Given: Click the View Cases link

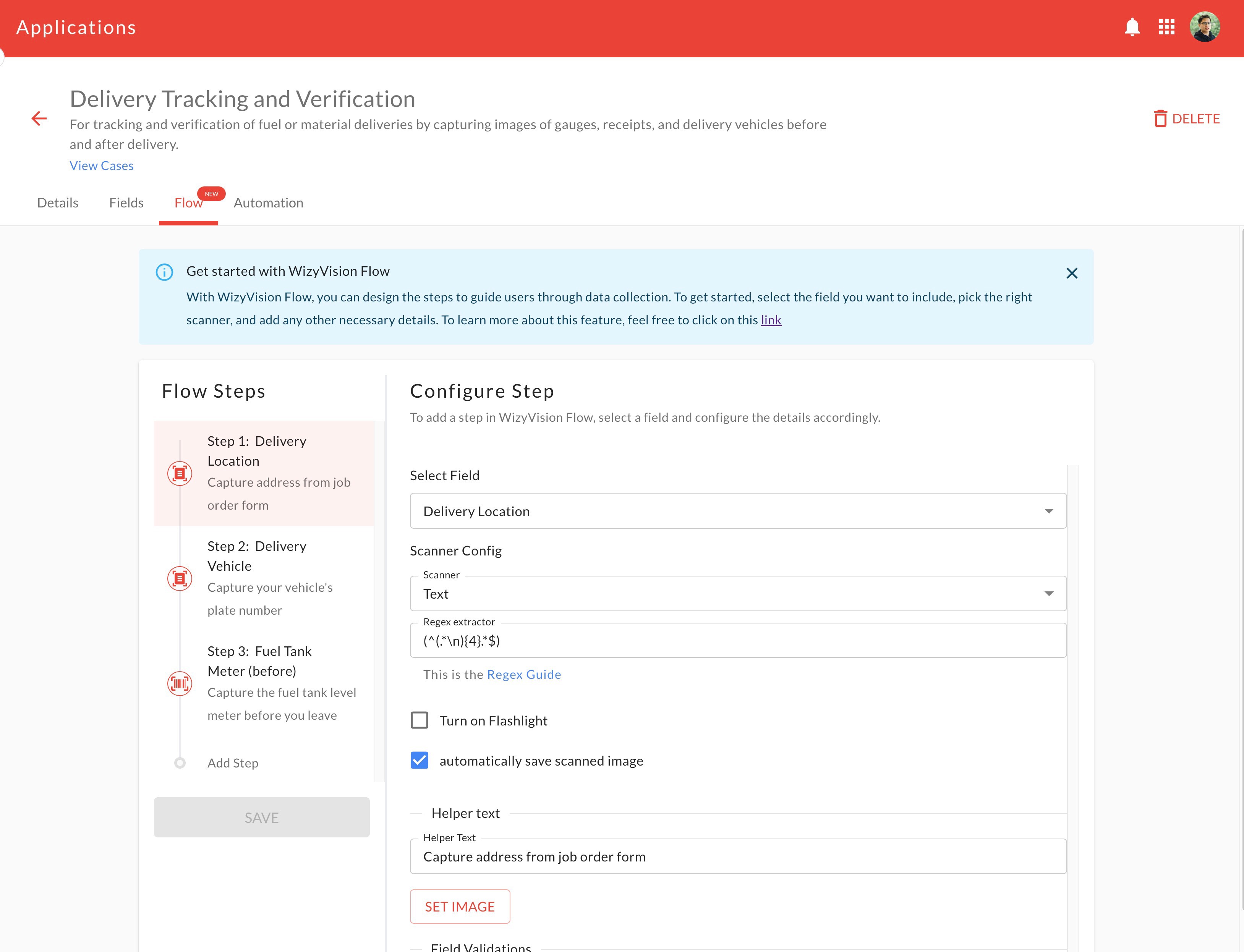Looking at the screenshot, I should point(102,165).
